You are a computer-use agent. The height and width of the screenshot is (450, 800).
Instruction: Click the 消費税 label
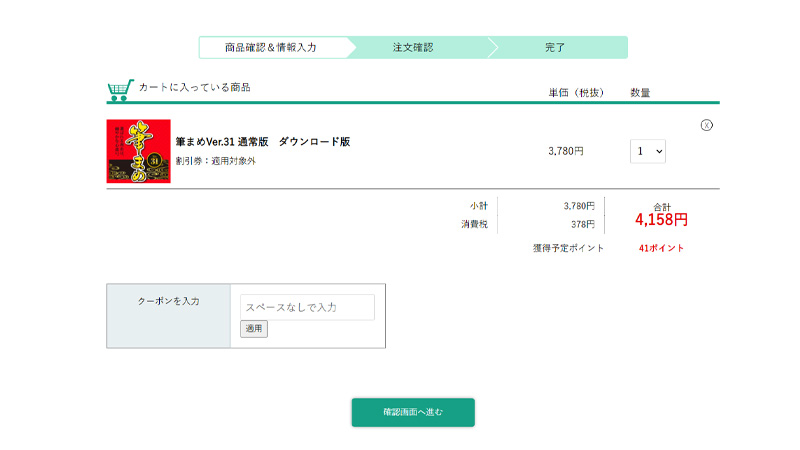[x=474, y=224]
